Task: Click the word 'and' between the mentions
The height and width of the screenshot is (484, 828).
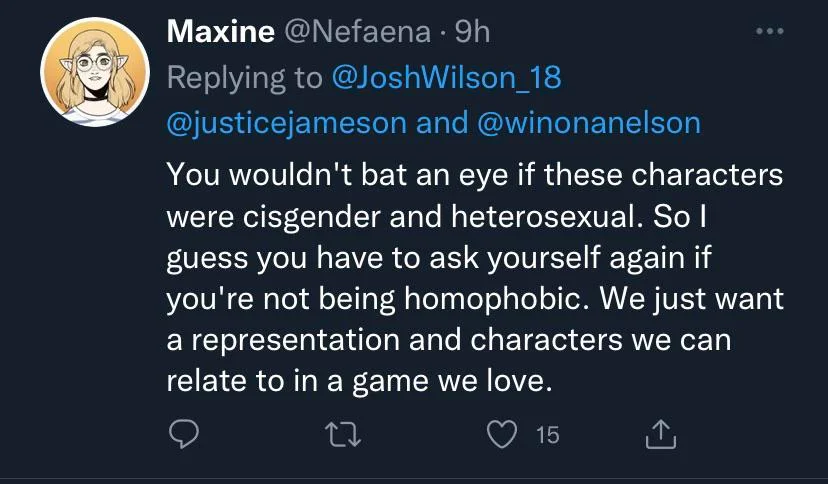Action: [x=442, y=122]
